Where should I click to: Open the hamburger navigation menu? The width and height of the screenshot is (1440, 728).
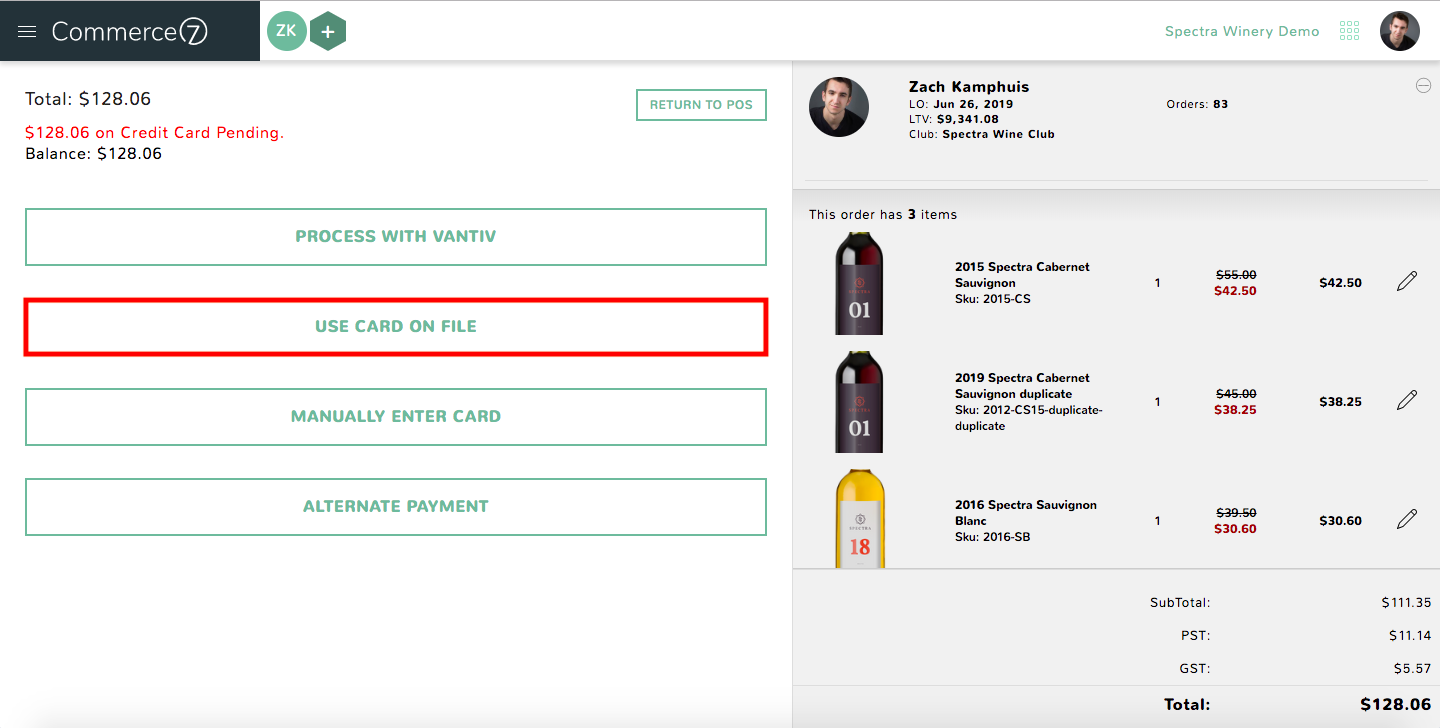tap(27, 32)
